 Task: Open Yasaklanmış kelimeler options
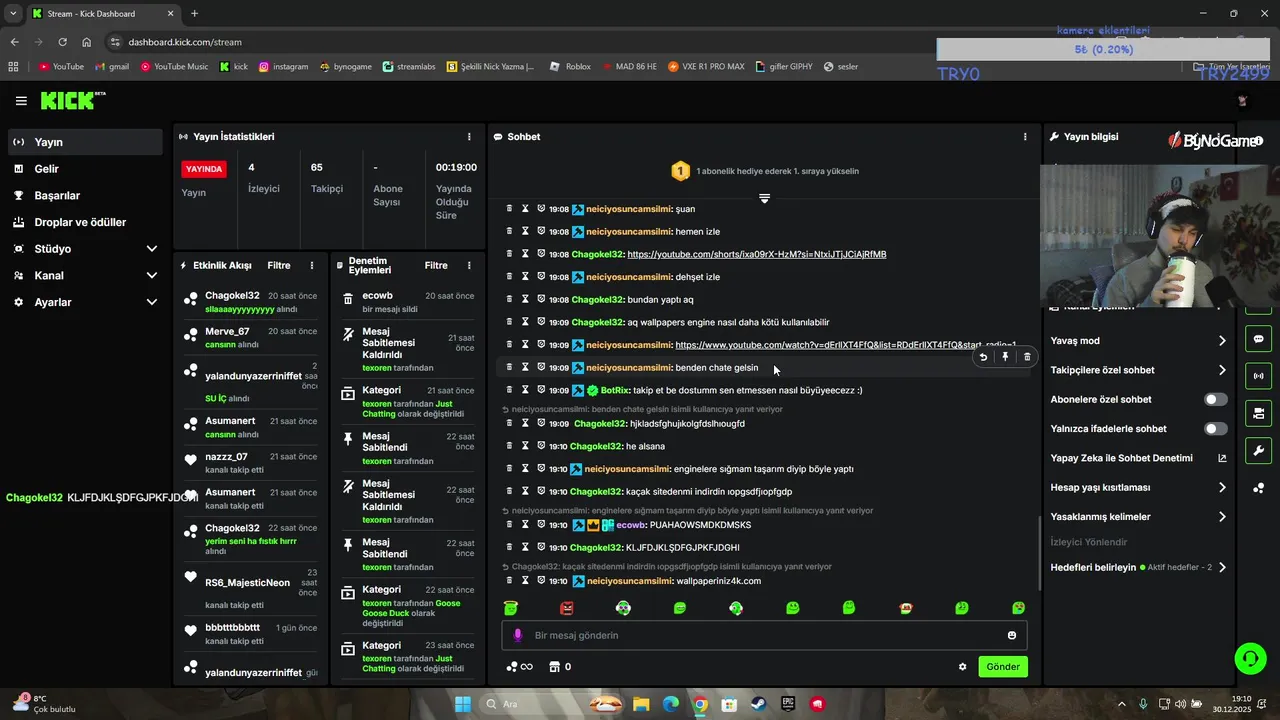(x=1222, y=517)
